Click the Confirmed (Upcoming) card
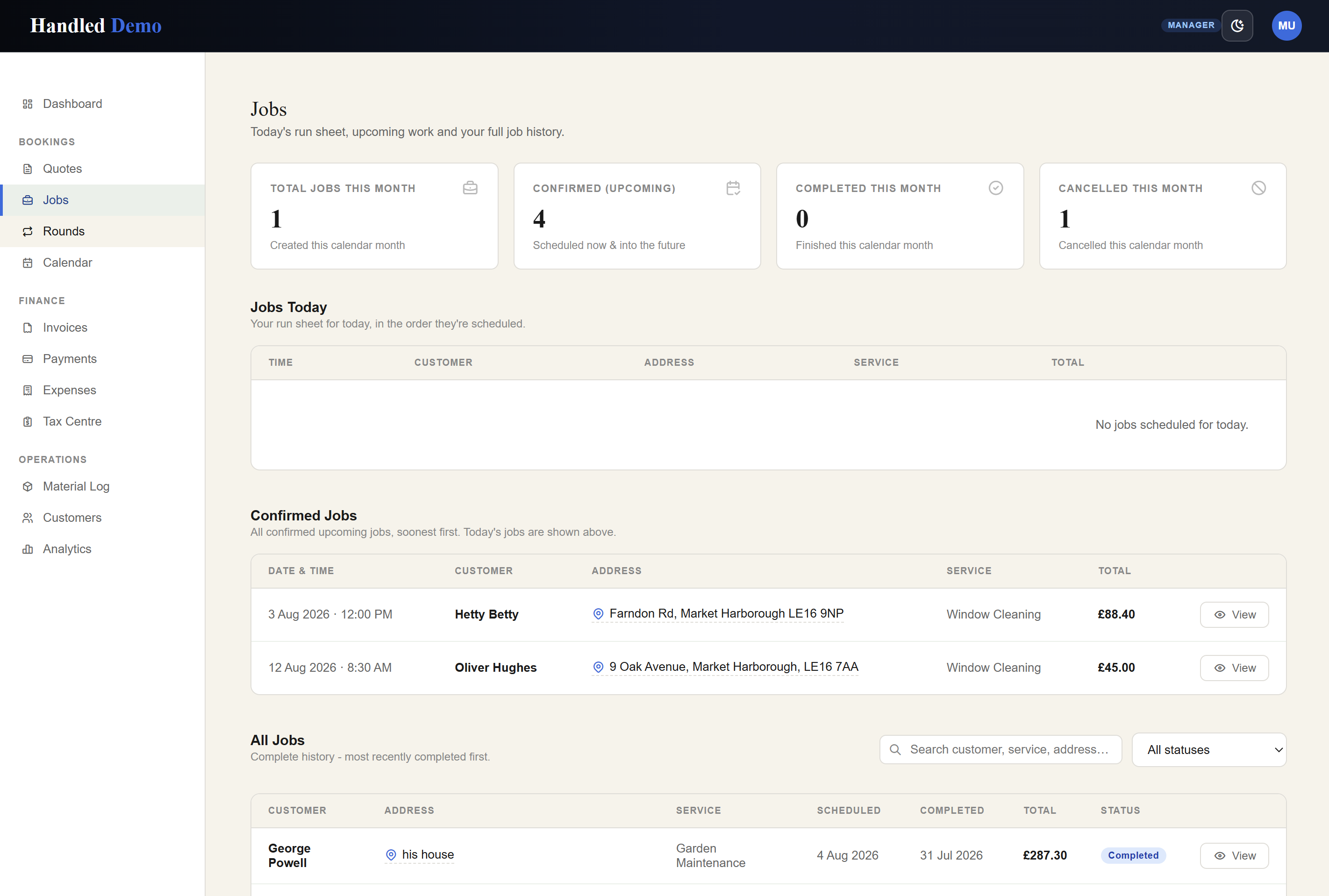Viewport: 1329px width, 896px height. point(637,216)
